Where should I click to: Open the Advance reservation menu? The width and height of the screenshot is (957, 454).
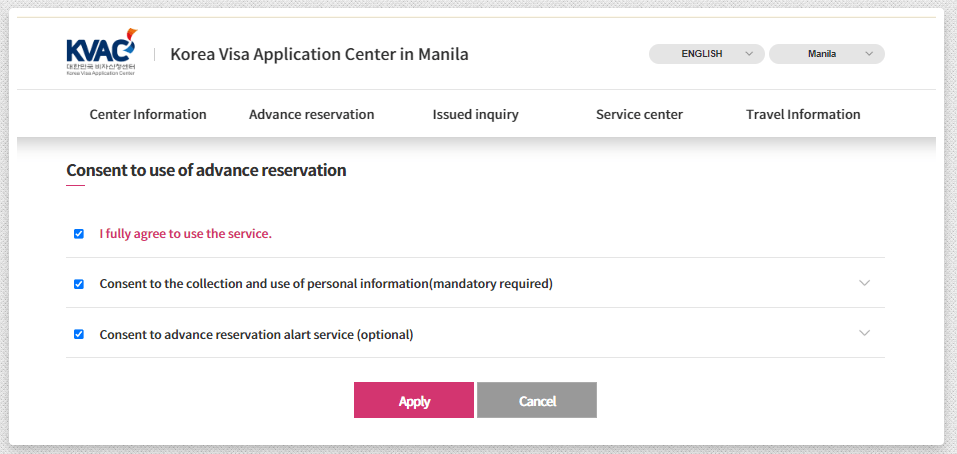coord(311,114)
